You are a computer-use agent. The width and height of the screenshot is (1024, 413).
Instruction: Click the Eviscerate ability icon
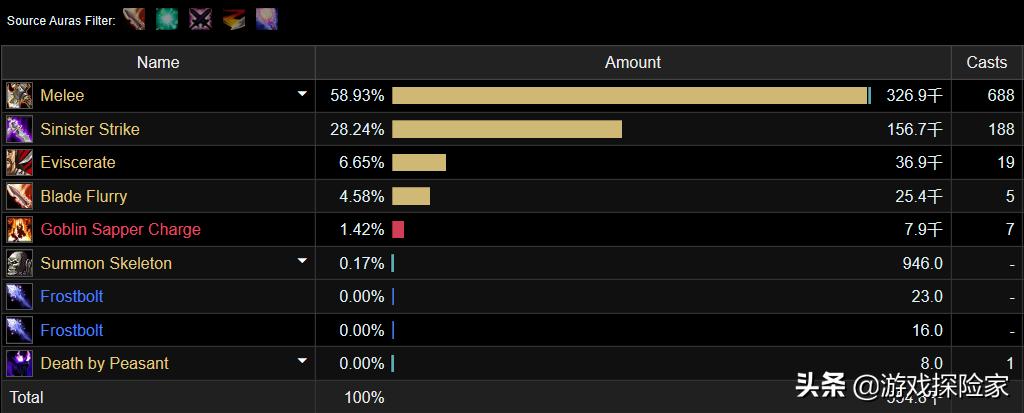(x=19, y=163)
